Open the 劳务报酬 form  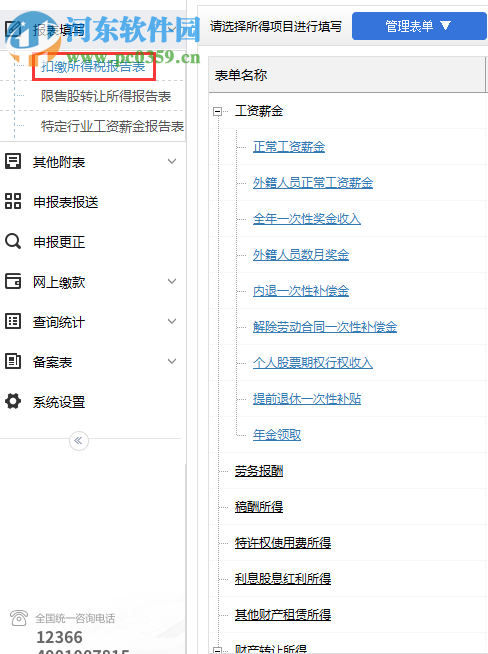tap(259, 471)
